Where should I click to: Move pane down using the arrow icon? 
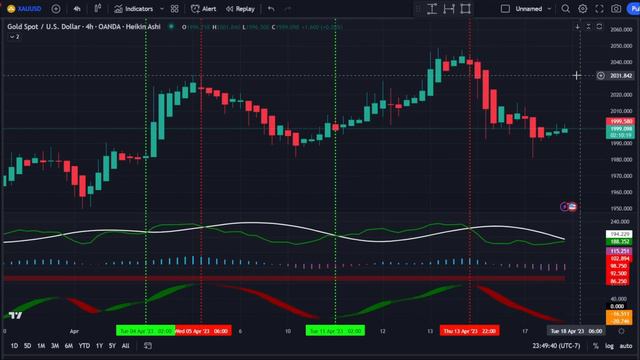[x=578, y=27]
